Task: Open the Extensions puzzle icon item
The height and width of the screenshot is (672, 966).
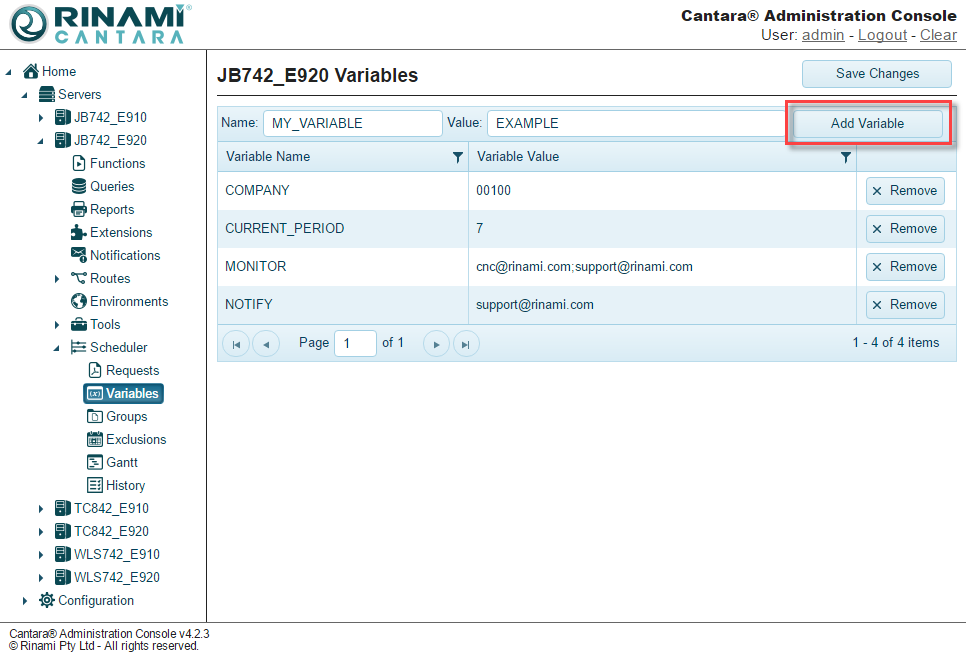Action: [120, 232]
